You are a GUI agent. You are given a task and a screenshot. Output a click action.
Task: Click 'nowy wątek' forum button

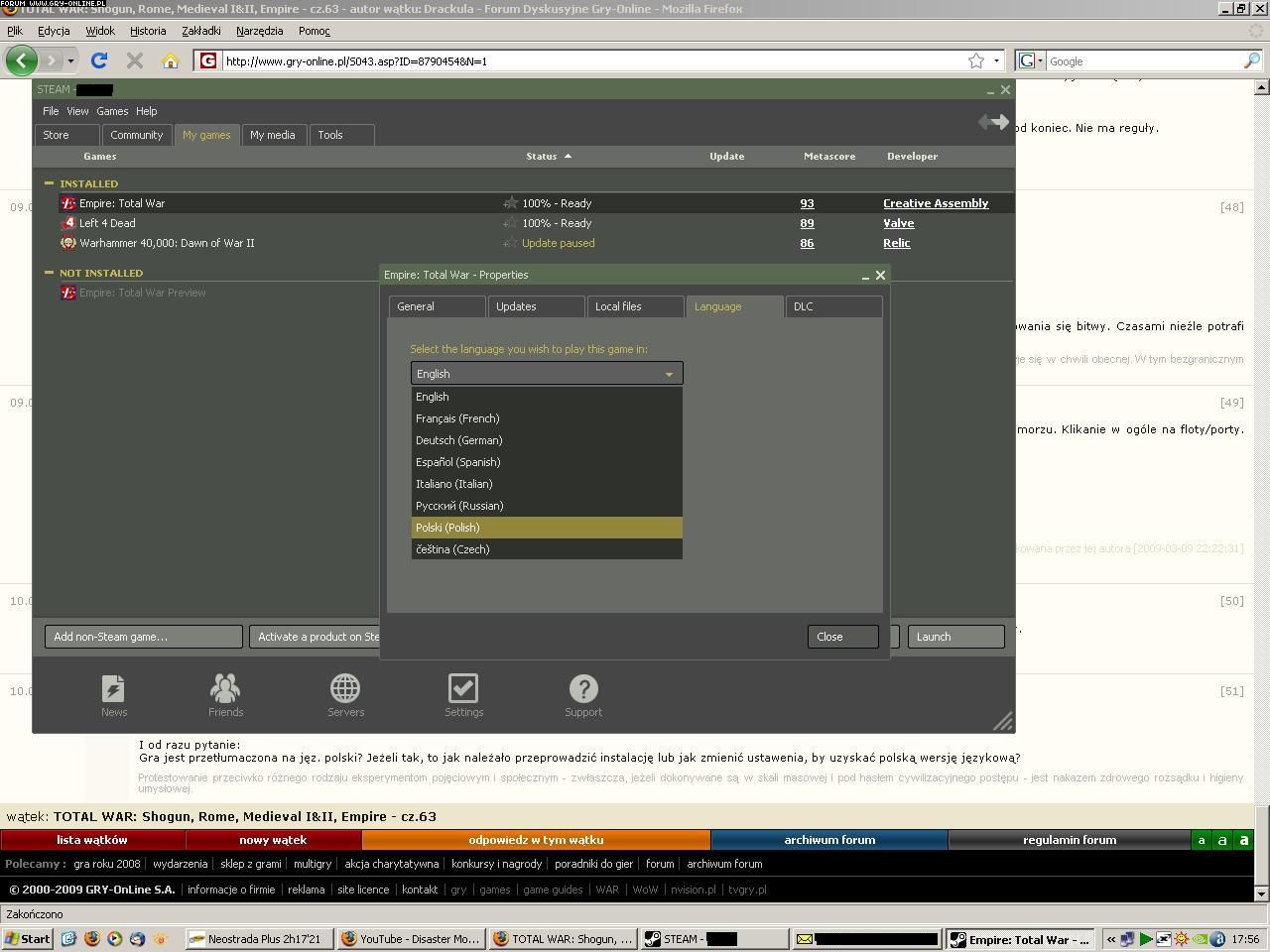[x=273, y=840]
